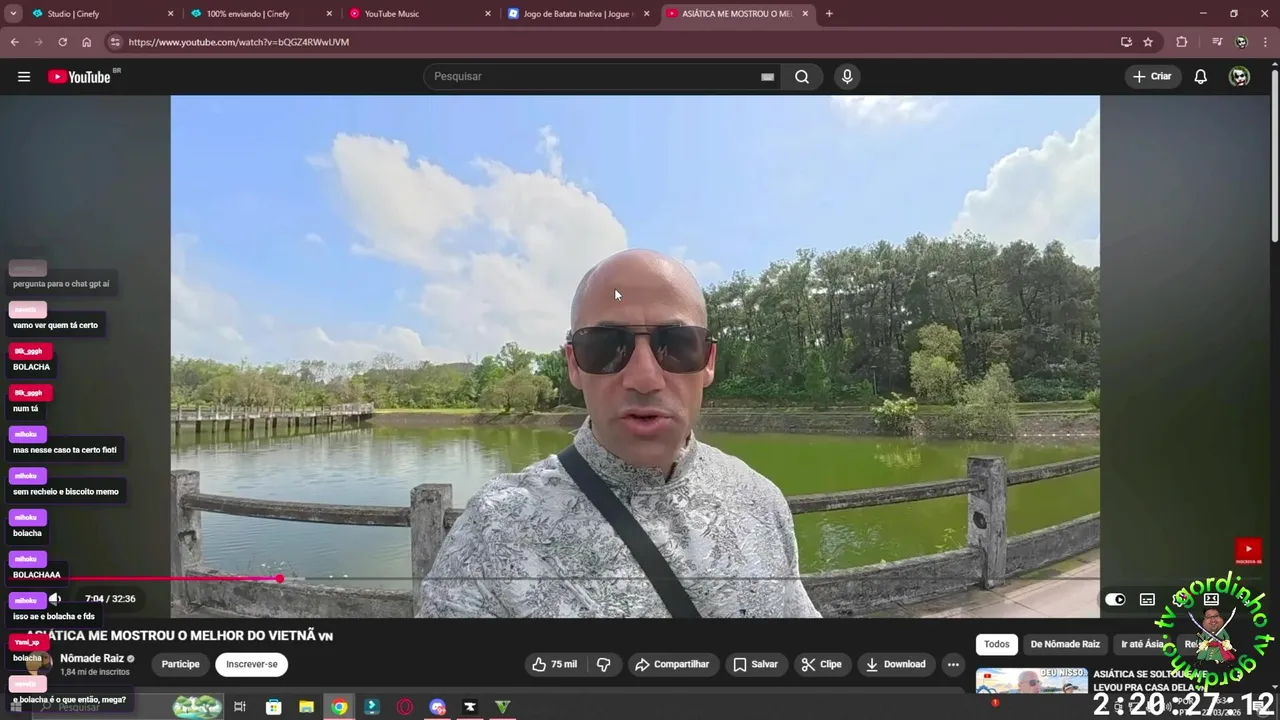Install app icon in address bar
This screenshot has width=1280, height=720.
[1126, 42]
